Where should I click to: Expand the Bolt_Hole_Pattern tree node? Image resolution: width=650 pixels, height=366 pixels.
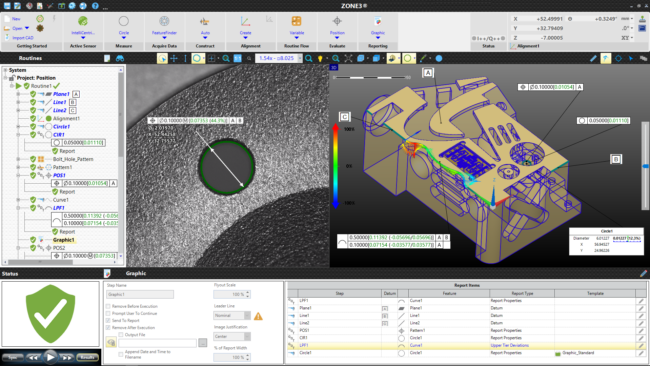[x=18, y=159]
